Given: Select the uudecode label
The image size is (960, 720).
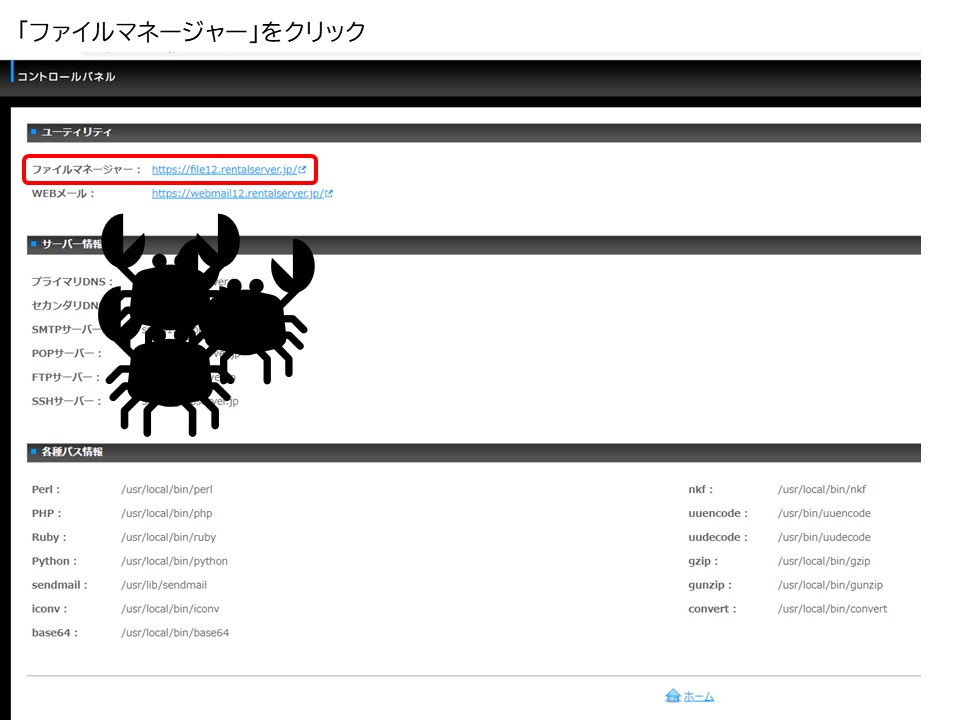Looking at the screenshot, I should (718, 537).
